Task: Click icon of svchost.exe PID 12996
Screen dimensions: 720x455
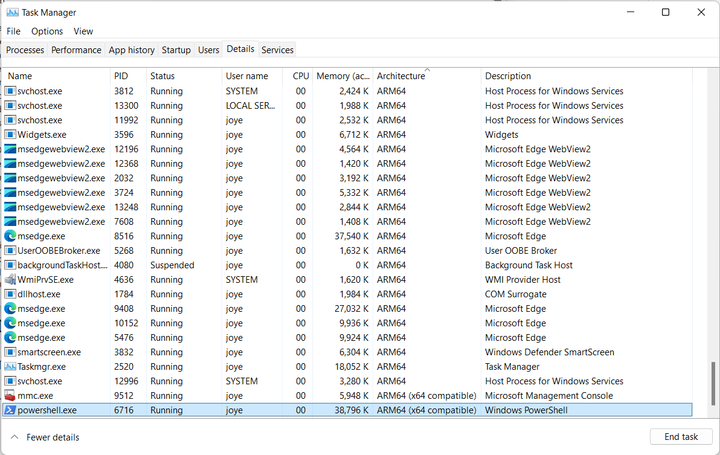Action: 10,381
